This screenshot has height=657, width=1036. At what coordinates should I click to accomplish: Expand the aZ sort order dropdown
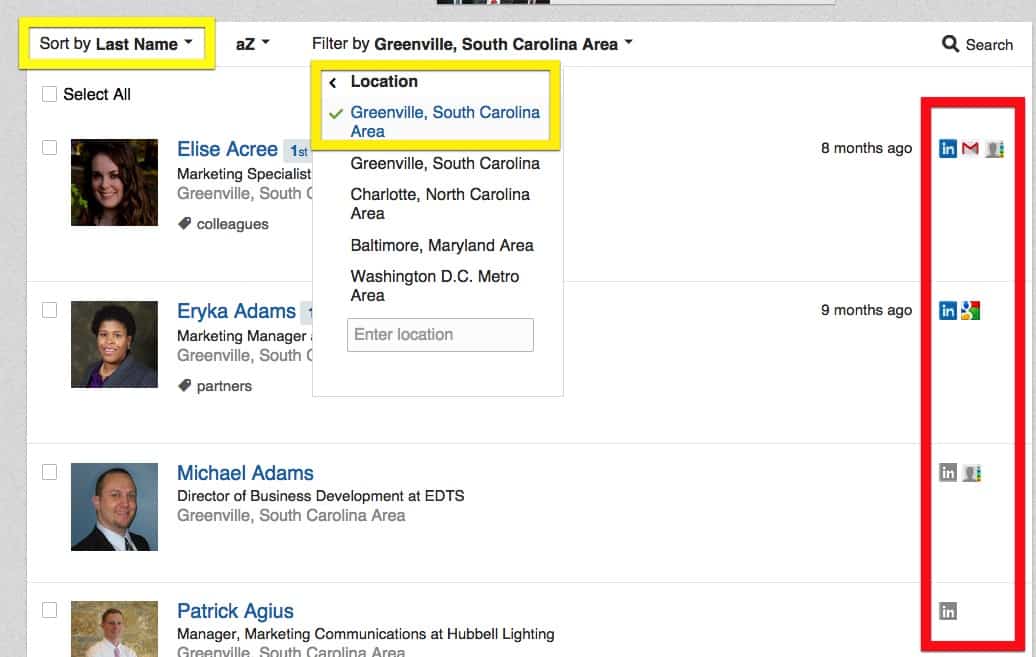click(x=253, y=44)
